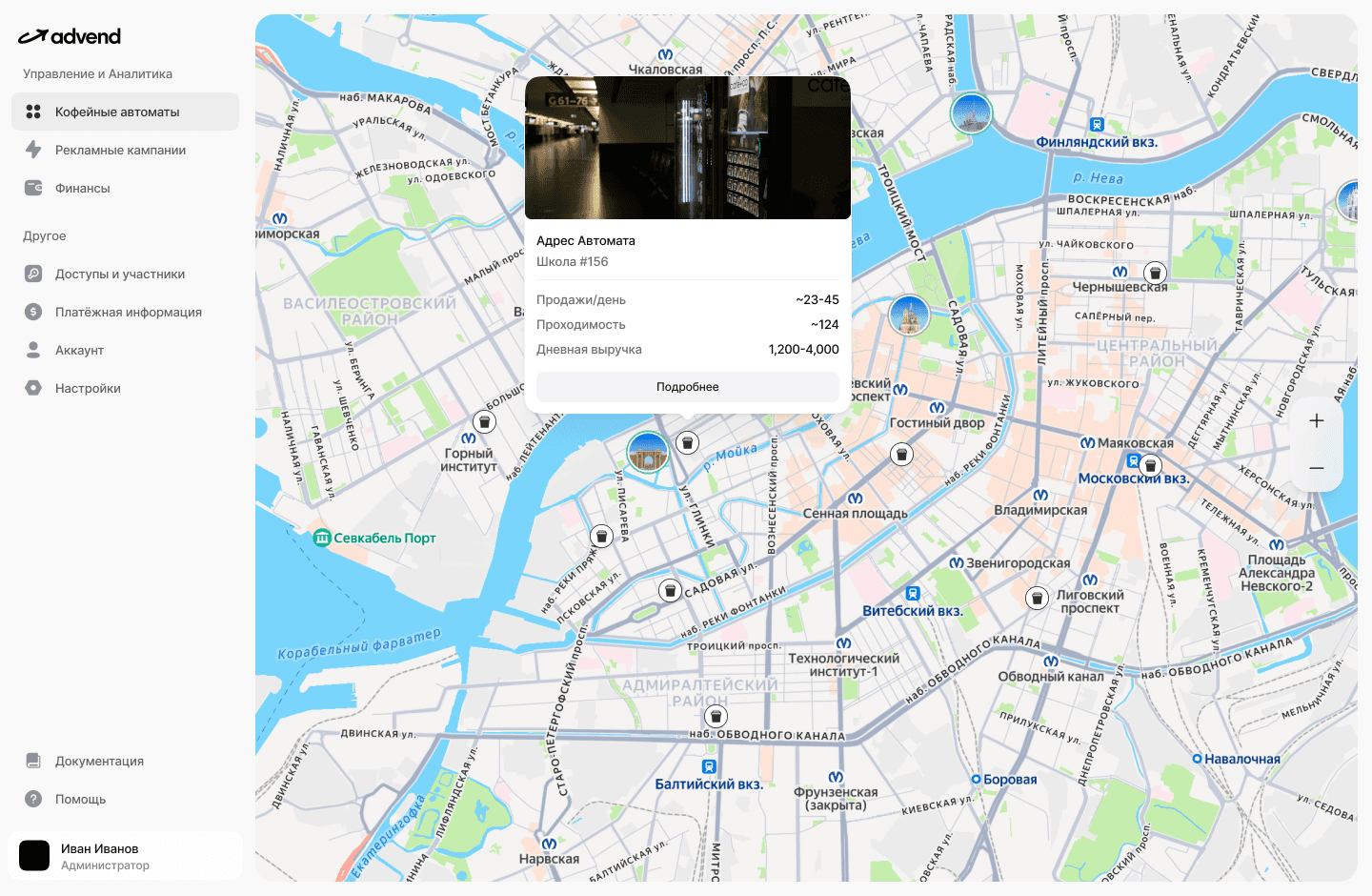Click the Advend logo
The image size is (1372, 896).
click(70, 36)
